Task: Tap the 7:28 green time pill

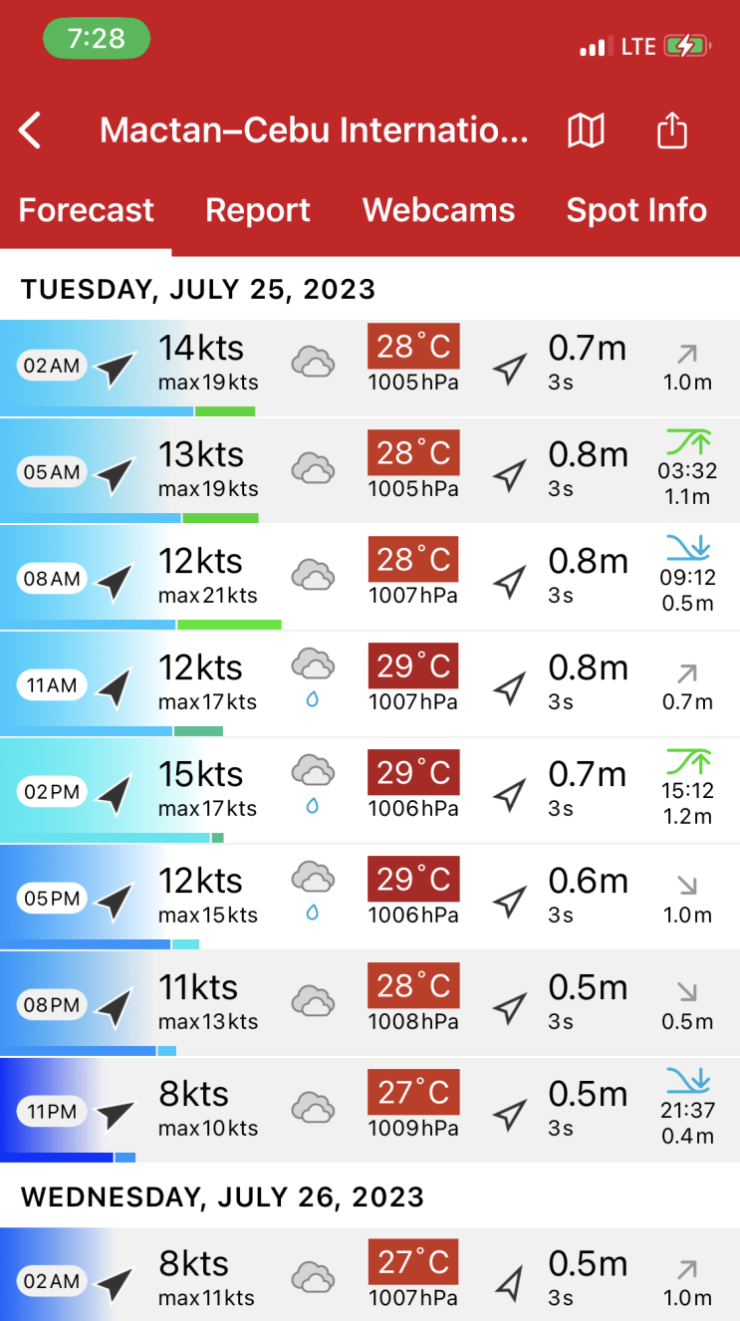Action: click(x=96, y=39)
